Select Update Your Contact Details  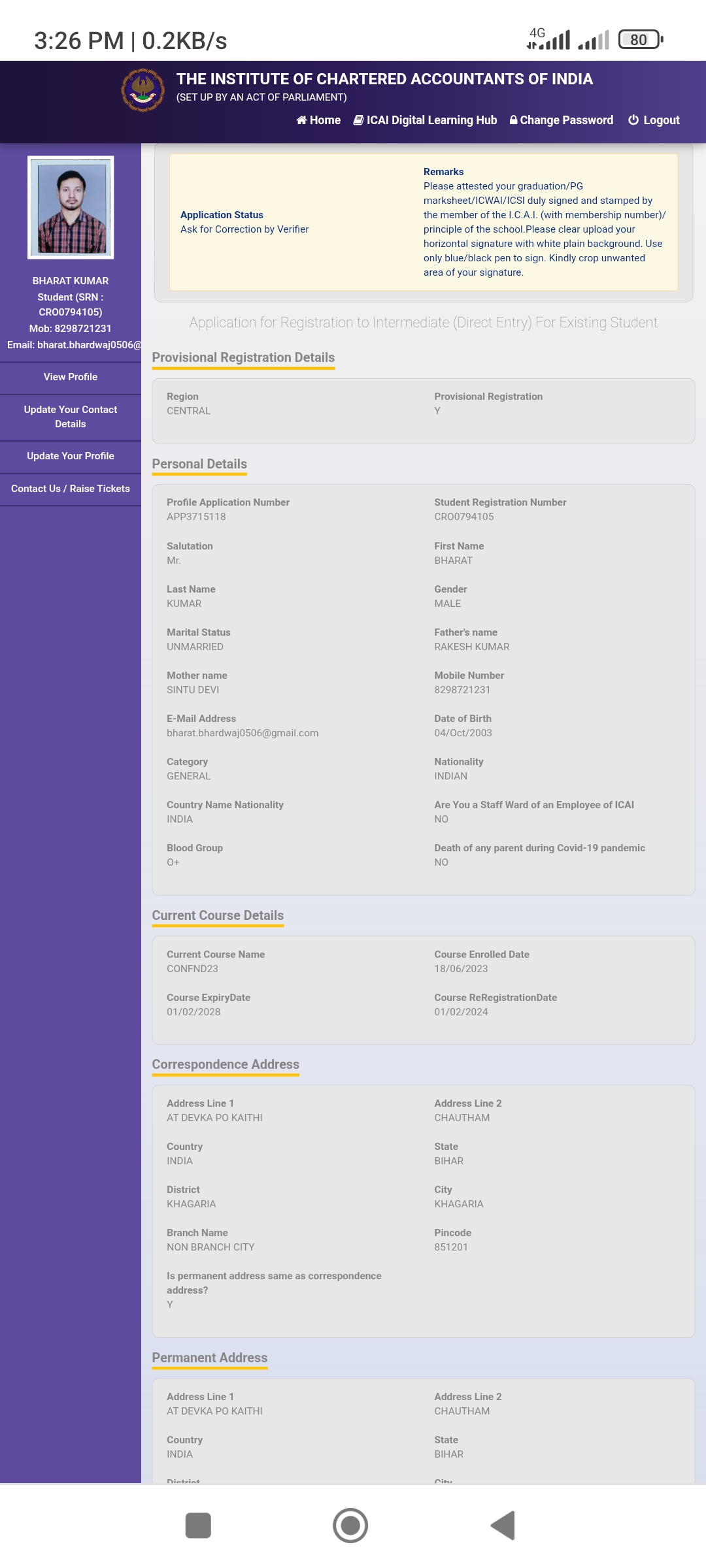[71, 417]
